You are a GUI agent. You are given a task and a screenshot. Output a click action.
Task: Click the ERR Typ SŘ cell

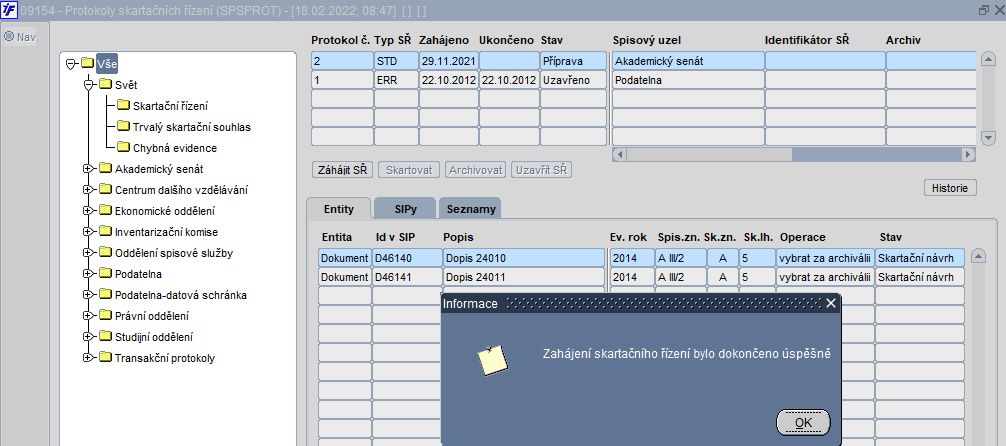[396, 80]
